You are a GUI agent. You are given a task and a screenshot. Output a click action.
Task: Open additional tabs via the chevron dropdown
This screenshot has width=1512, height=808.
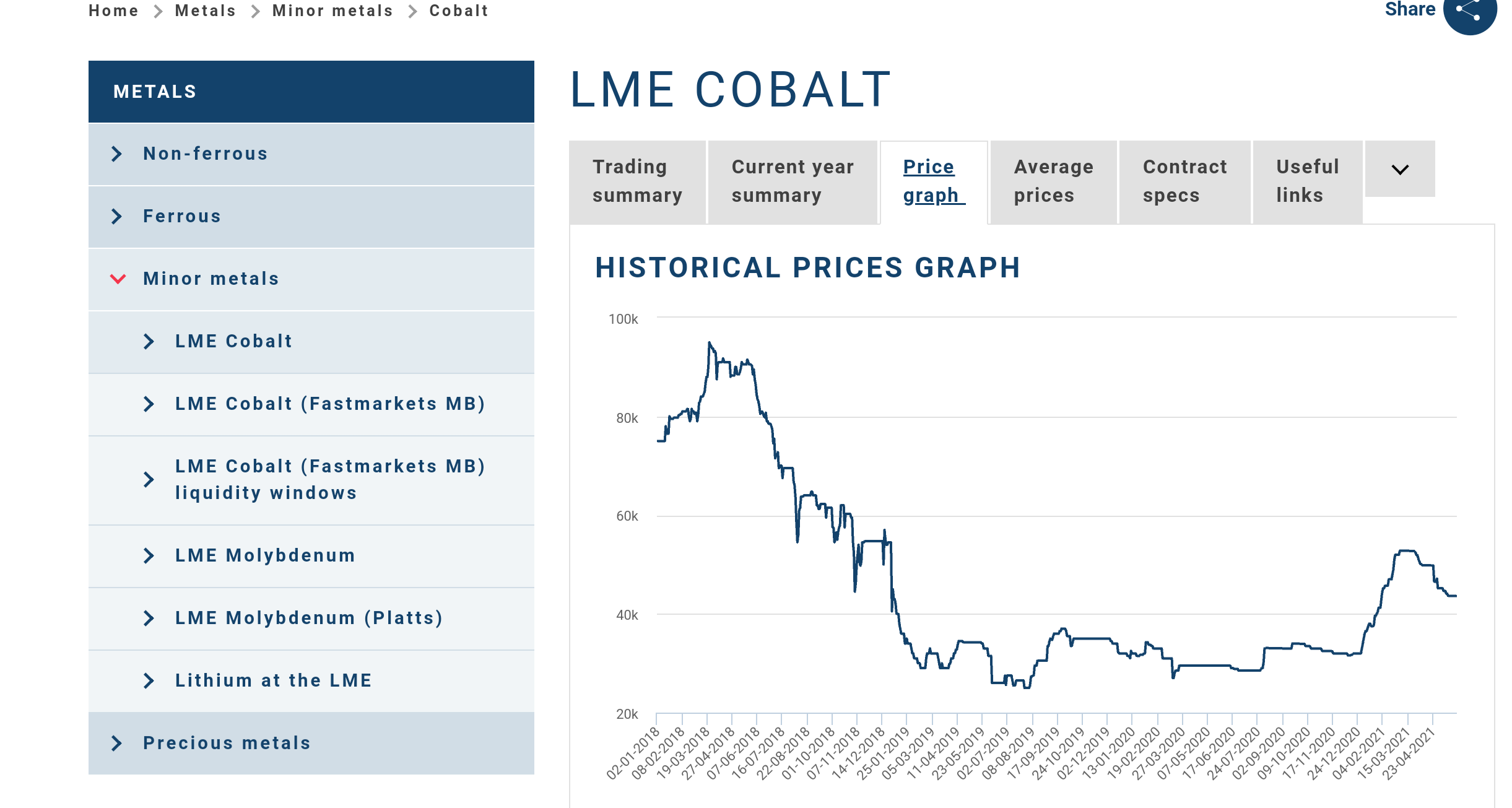pyautogui.click(x=1400, y=168)
